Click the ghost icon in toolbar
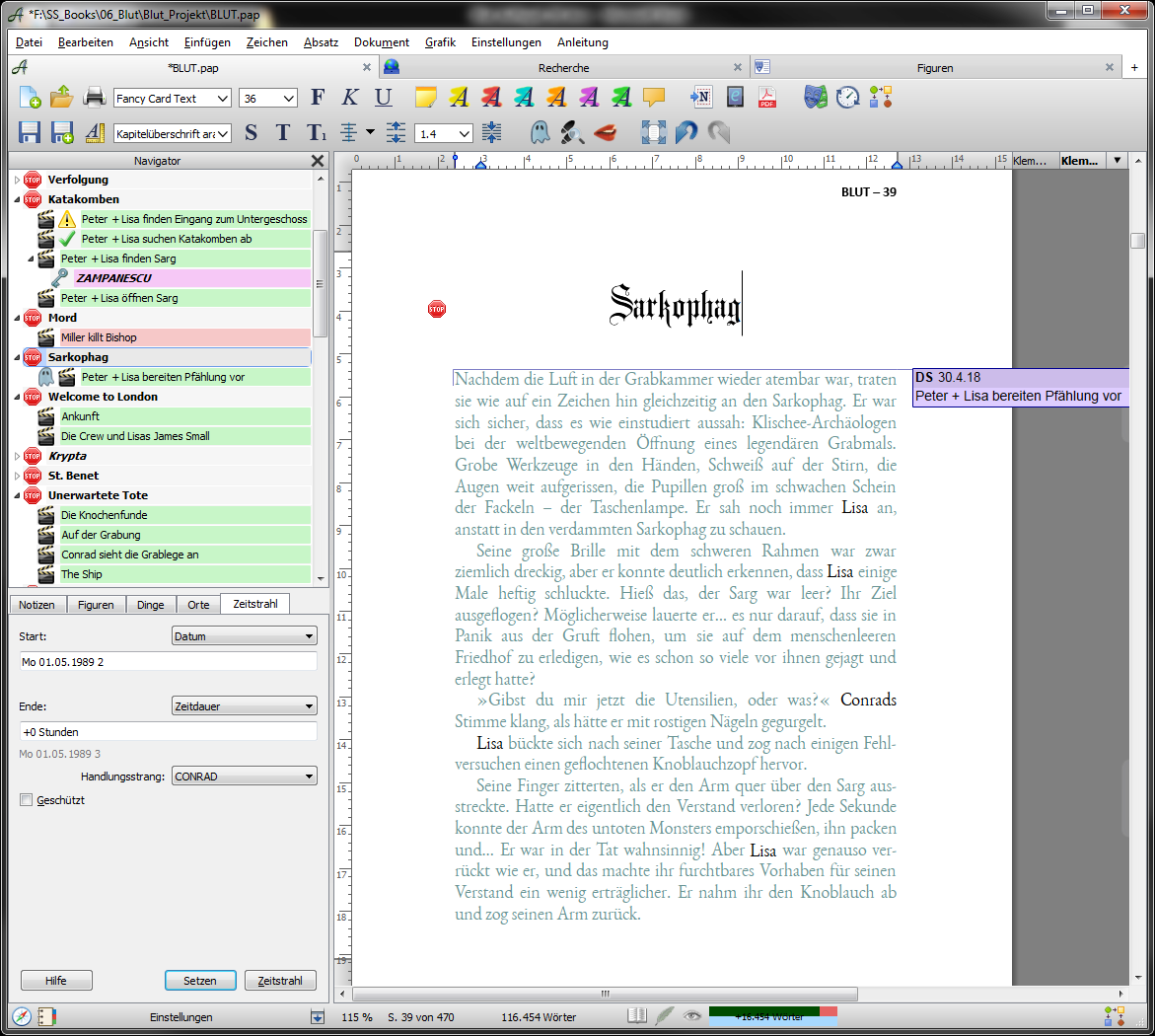 (540, 132)
